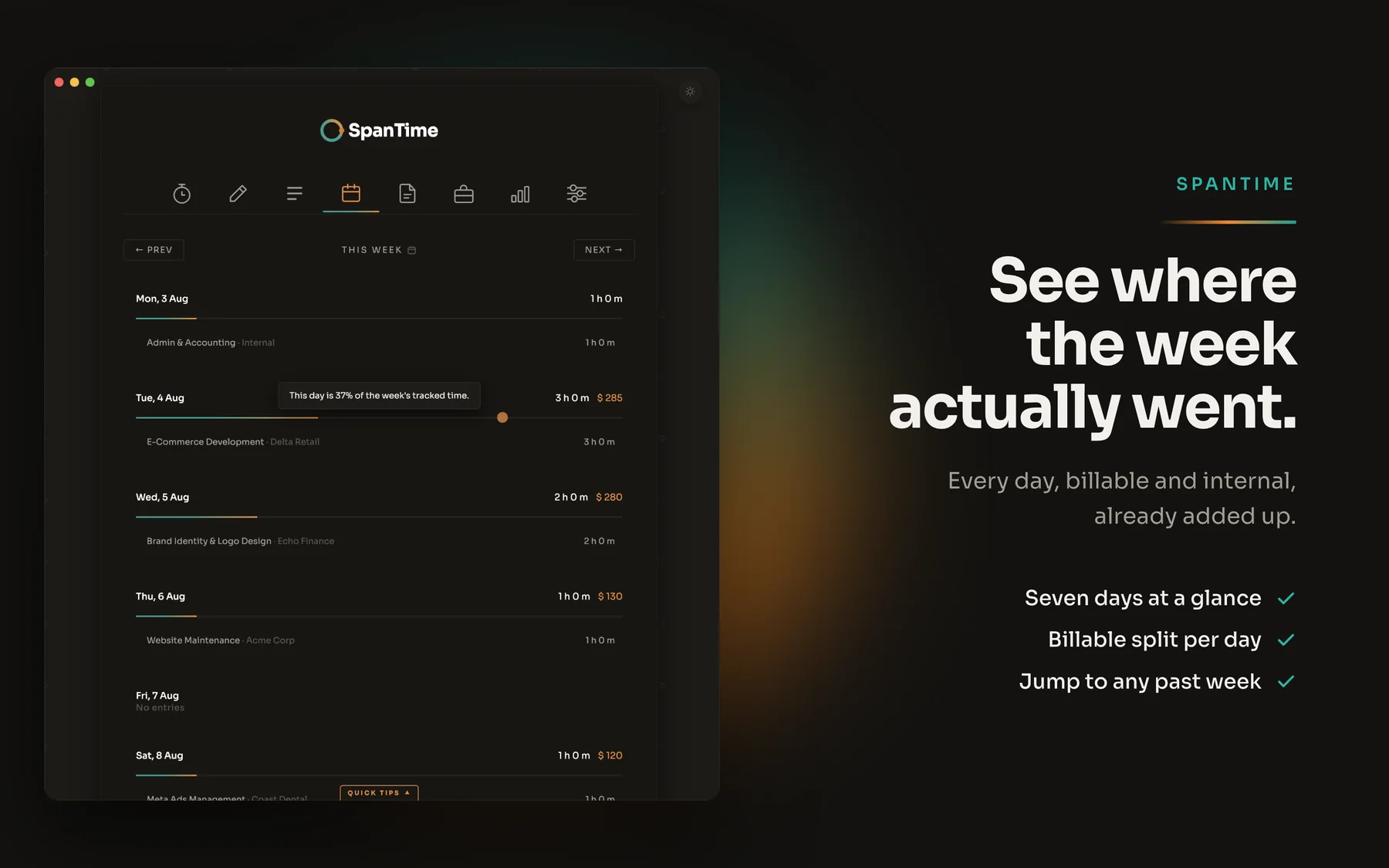
Task: Click the 'Jump to any past week' feature text
Action: pyautogui.click(x=1140, y=682)
